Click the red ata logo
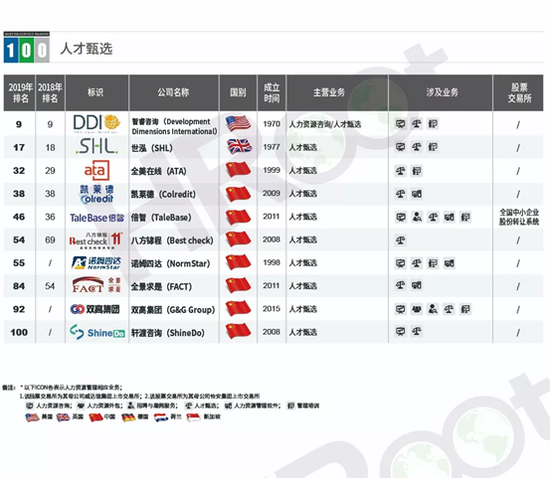This screenshot has height=478, width=550. [x=96, y=170]
